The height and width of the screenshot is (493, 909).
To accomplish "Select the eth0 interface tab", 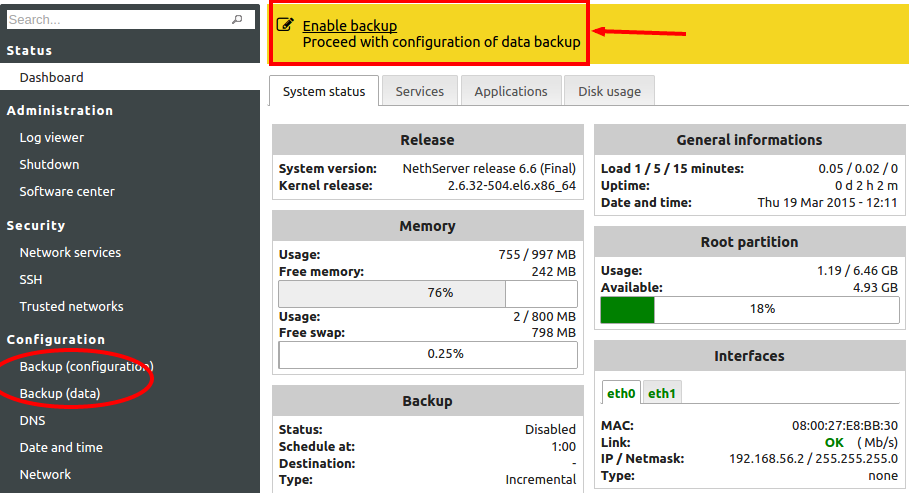I will 621,393.
